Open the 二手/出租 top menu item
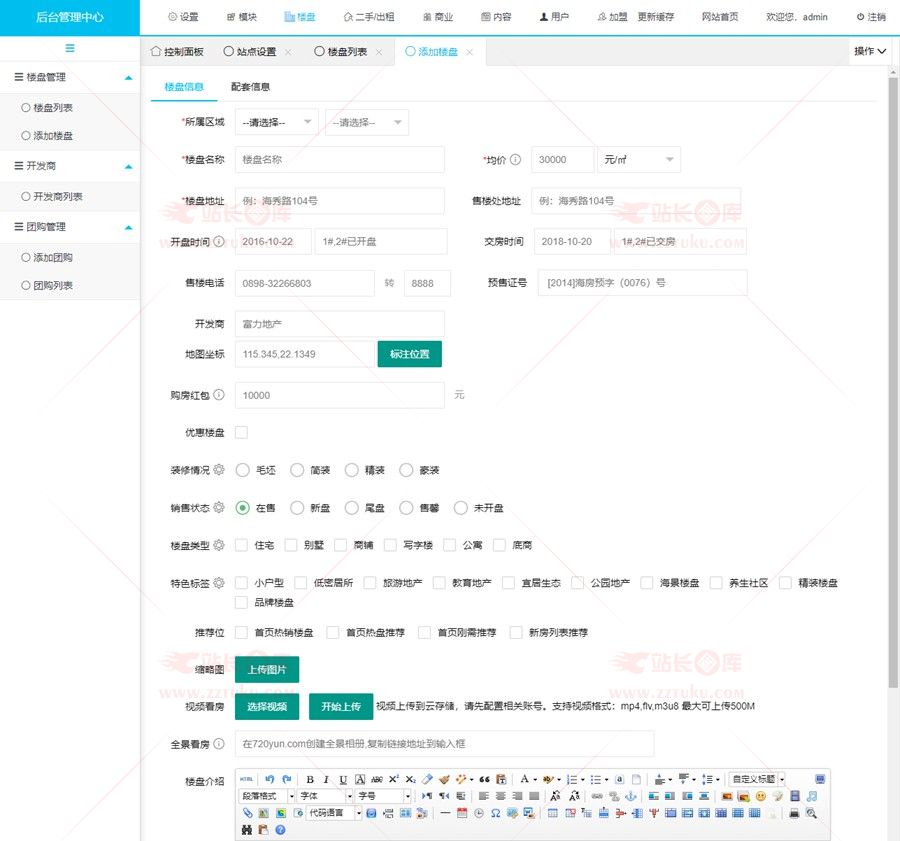Viewport: 900px width, 841px height. click(368, 17)
